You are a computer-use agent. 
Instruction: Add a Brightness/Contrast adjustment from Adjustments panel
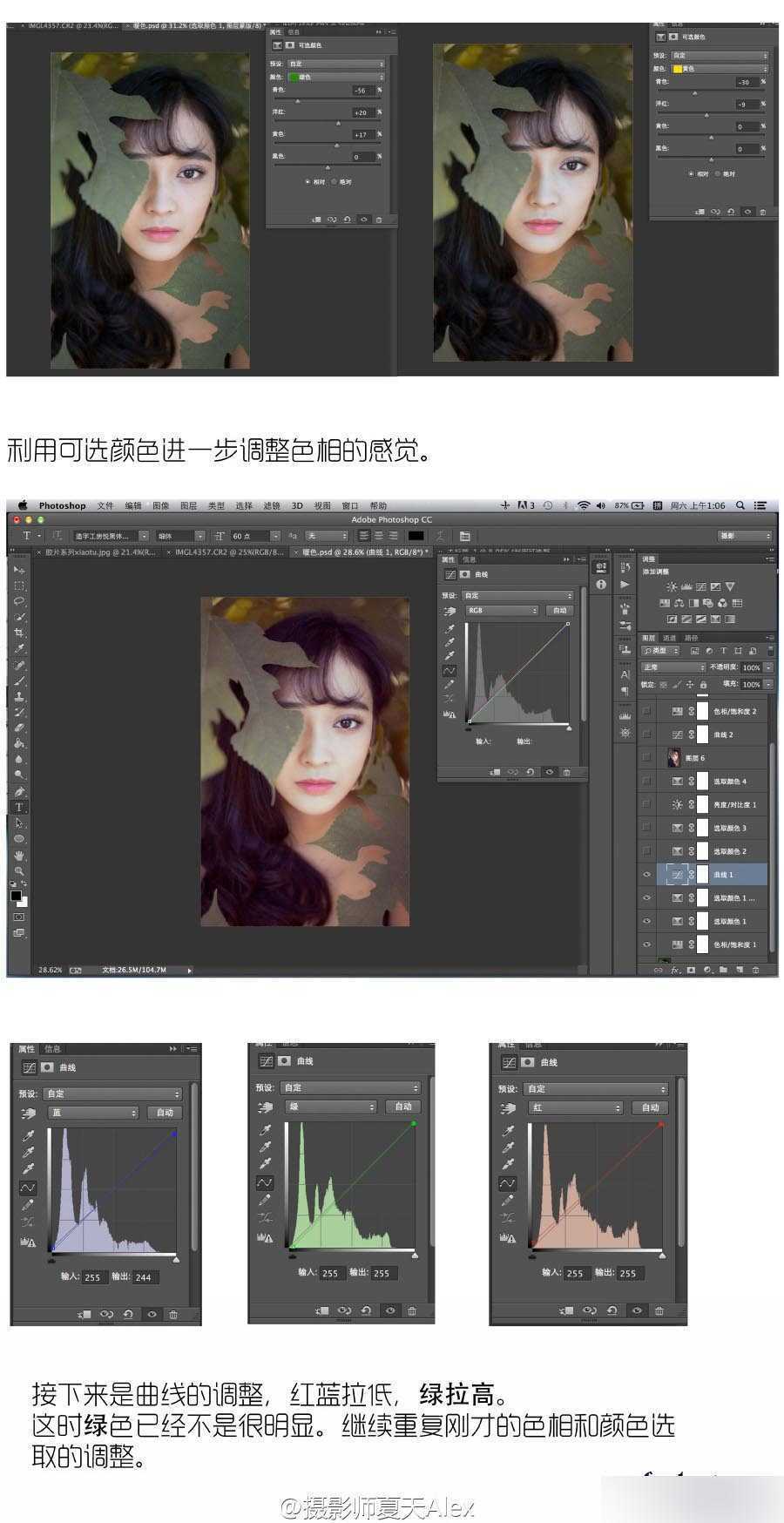click(x=672, y=587)
